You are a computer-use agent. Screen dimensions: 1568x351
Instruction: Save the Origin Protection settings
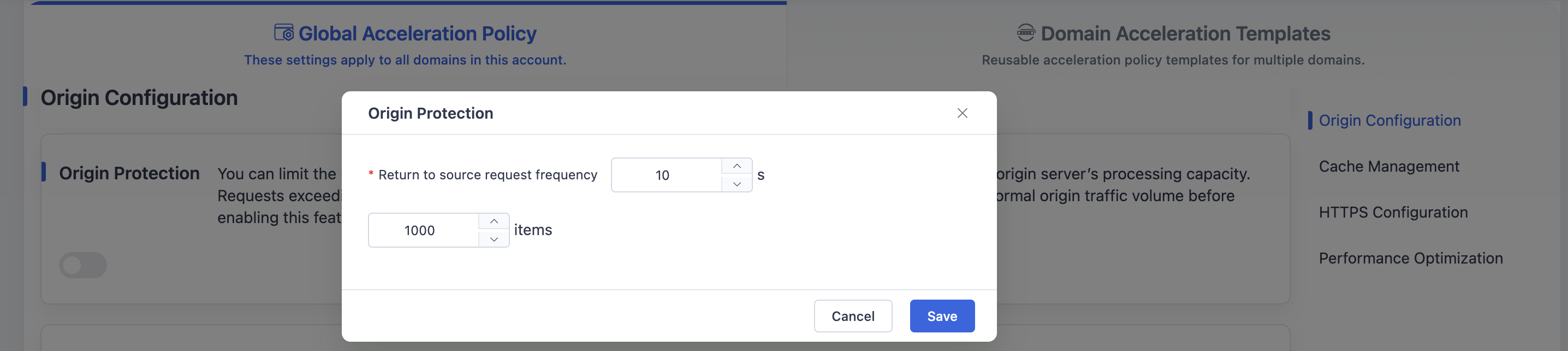(x=942, y=315)
